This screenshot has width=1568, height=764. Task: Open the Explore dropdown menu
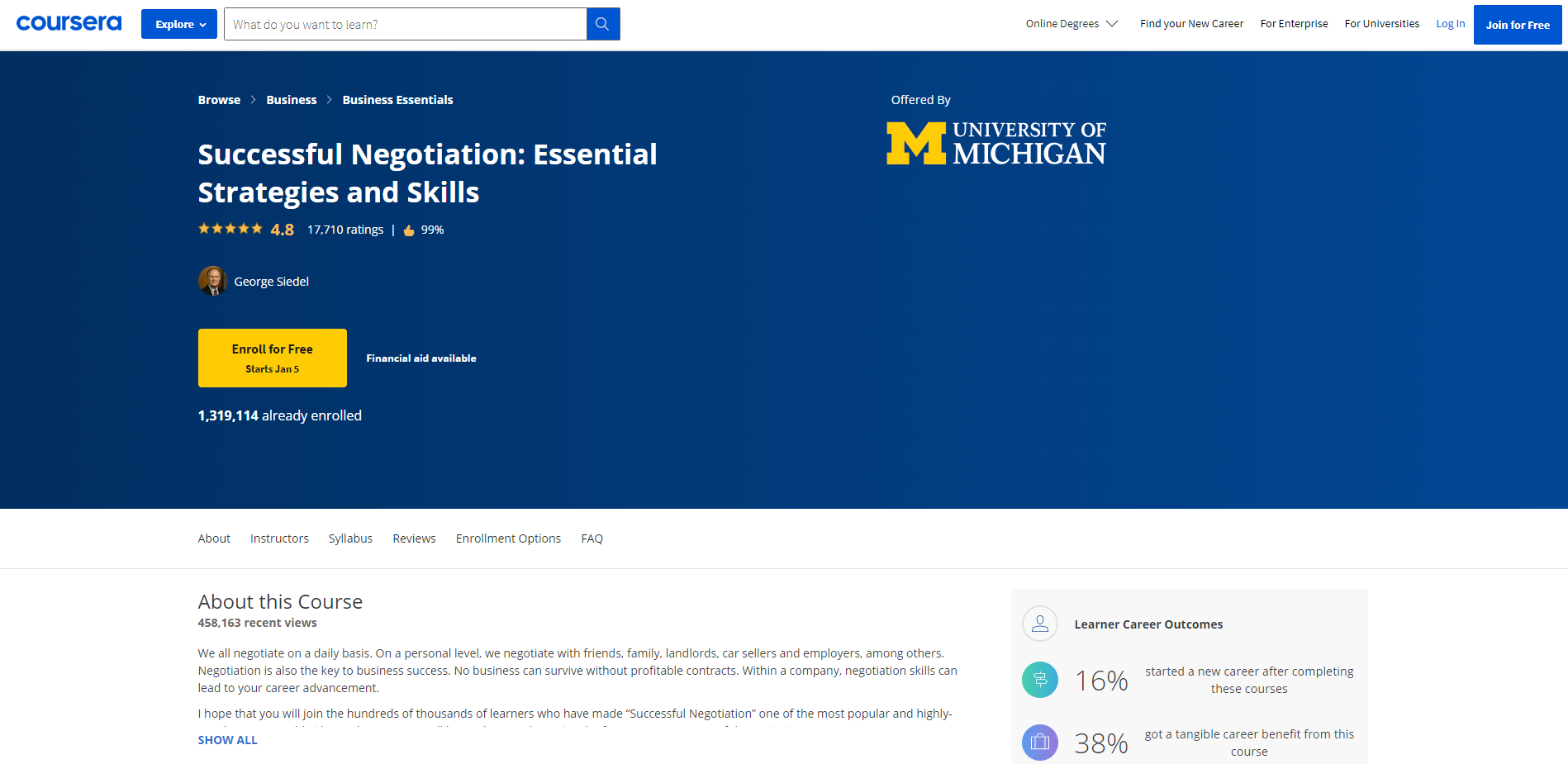point(179,24)
